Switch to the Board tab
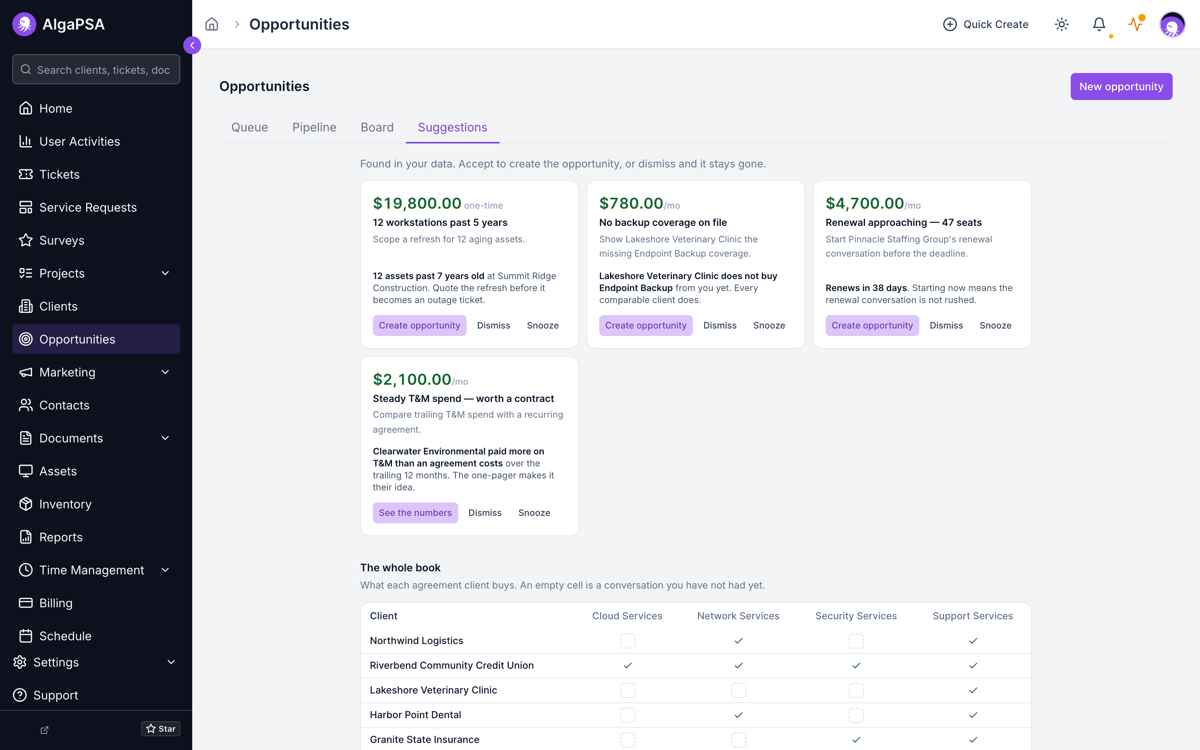This screenshot has width=1200, height=750. (x=377, y=127)
